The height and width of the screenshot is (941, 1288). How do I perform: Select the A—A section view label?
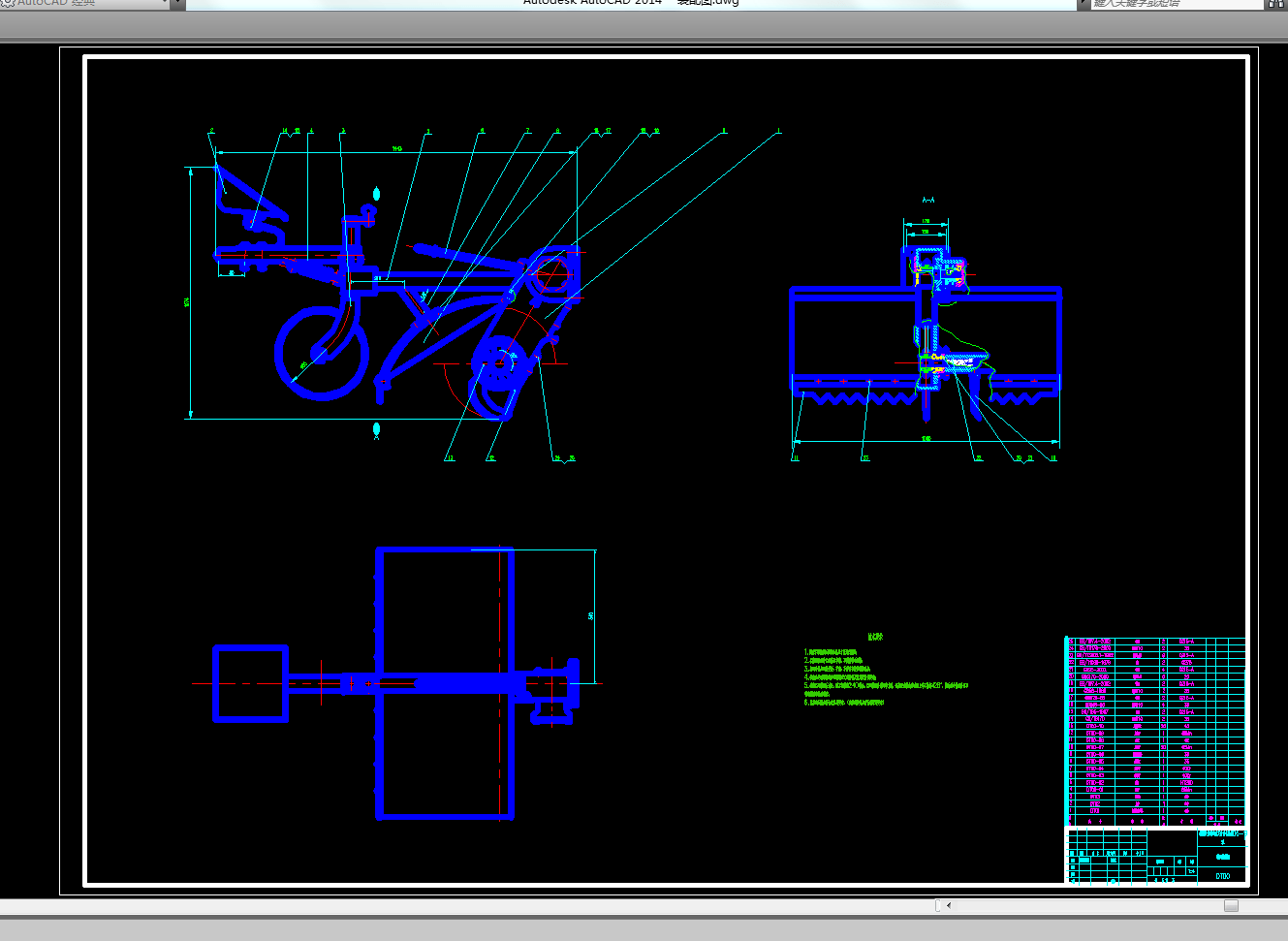tap(927, 201)
